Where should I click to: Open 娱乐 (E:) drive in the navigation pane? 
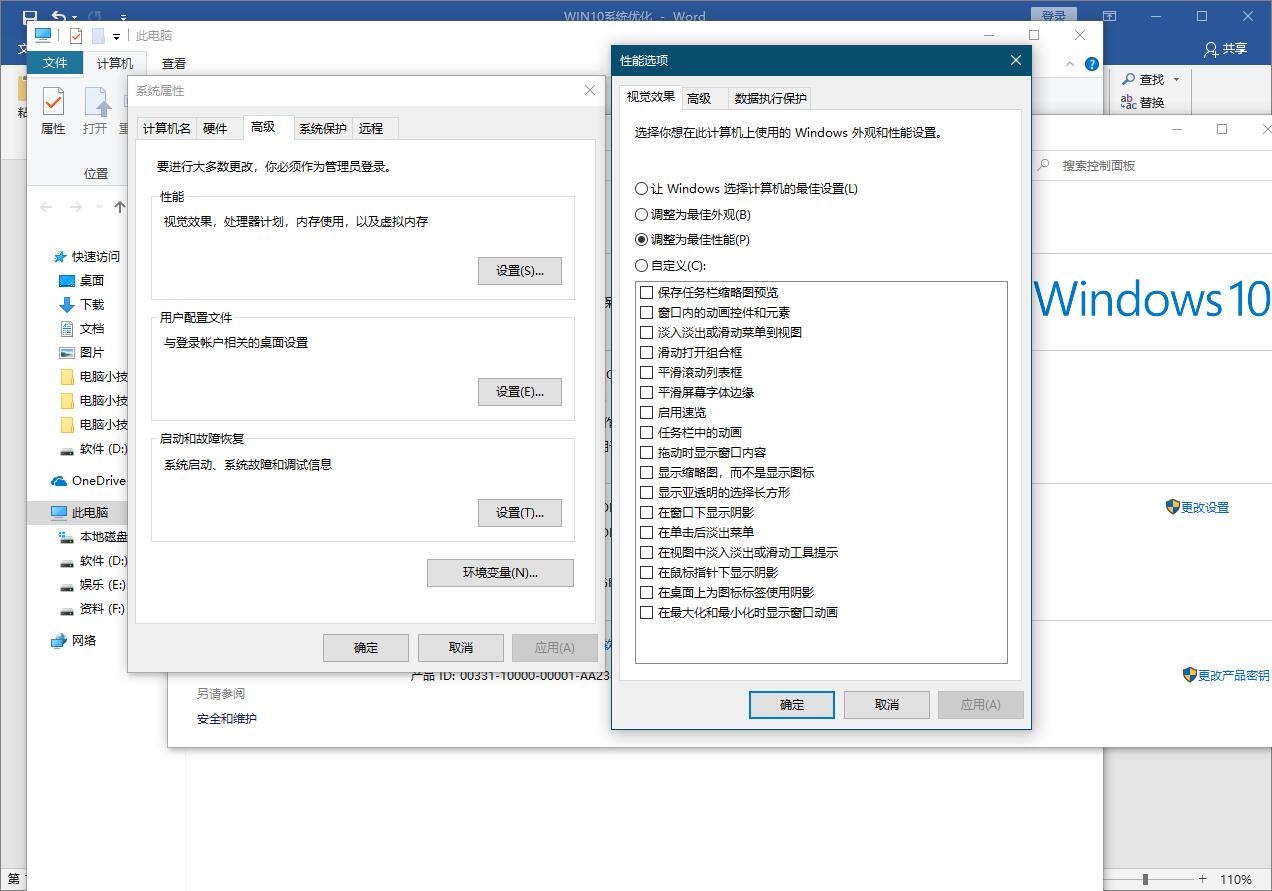[x=92, y=585]
